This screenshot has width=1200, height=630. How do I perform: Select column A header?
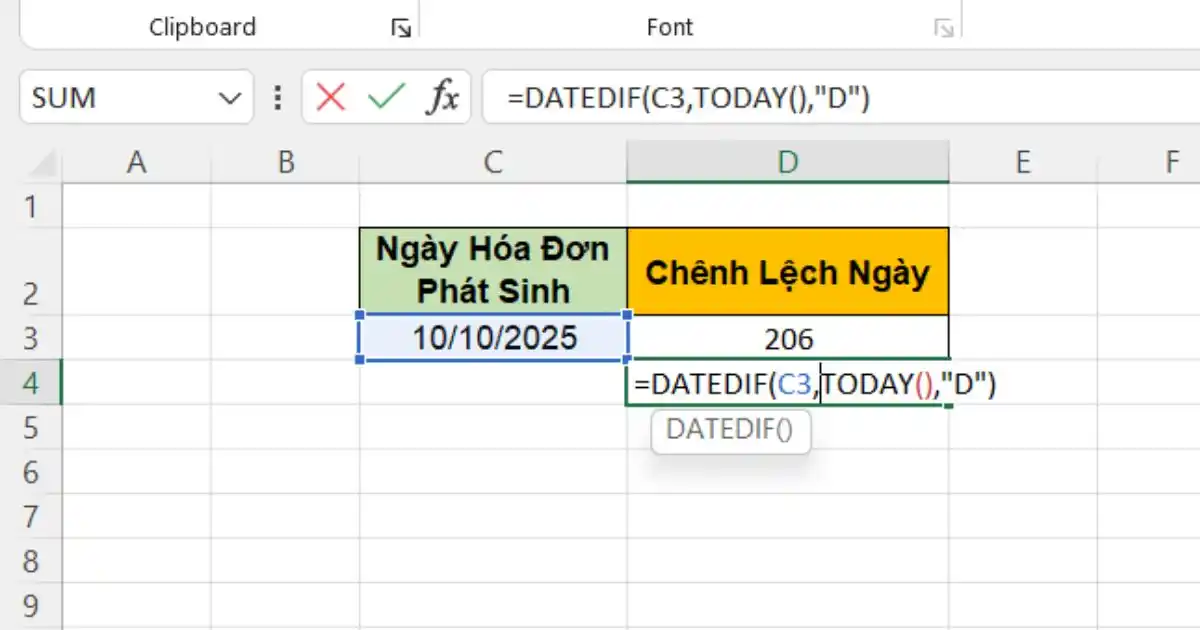[x=137, y=162]
